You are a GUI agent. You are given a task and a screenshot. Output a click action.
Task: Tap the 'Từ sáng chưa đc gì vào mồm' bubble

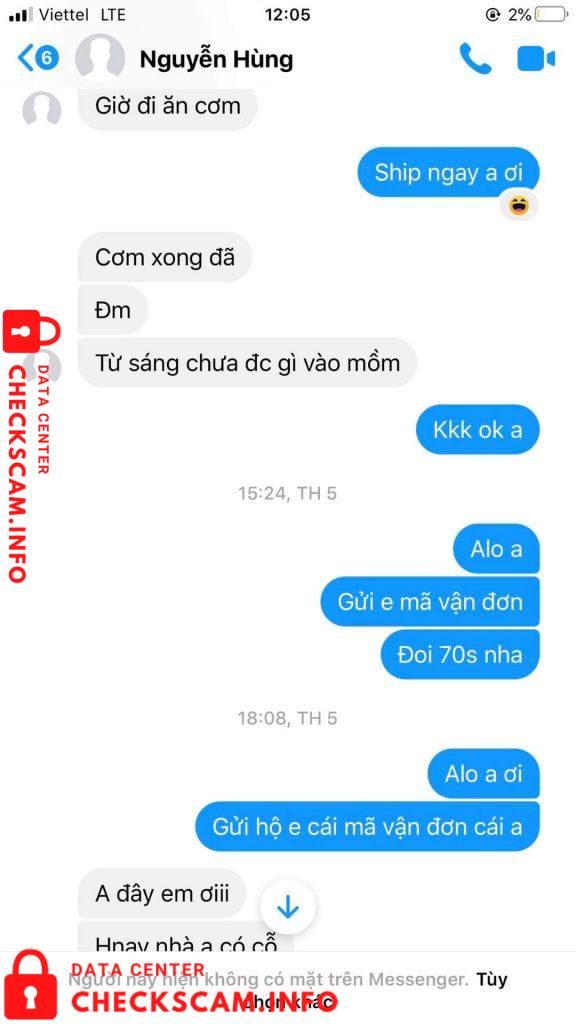(248, 362)
